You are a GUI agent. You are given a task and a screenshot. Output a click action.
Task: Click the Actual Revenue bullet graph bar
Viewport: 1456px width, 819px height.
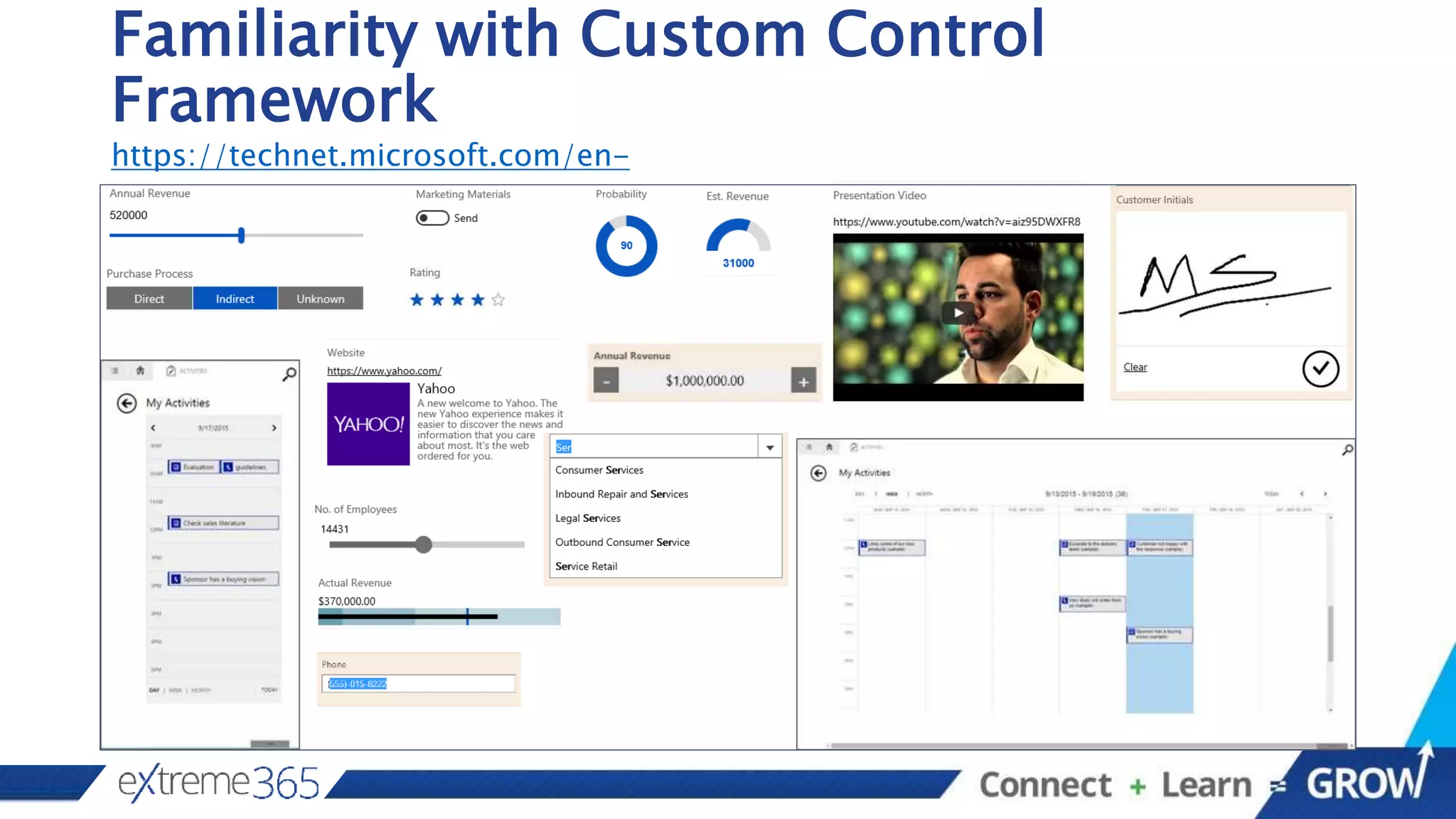(x=439, y=616)
